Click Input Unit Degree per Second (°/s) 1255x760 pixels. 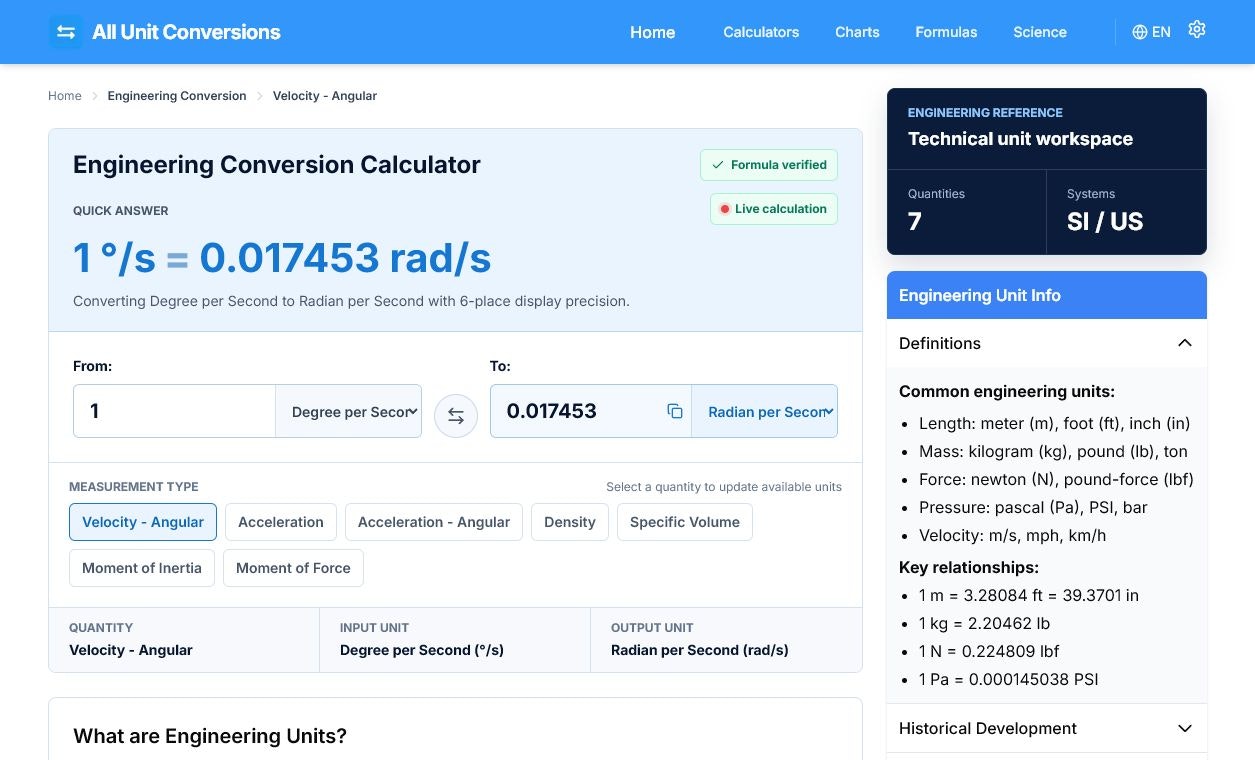pyautogui.click(x=422, y=650)
